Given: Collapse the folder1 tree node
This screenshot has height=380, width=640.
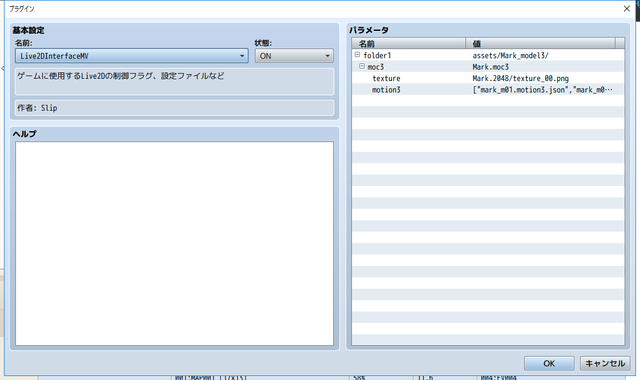Looking at the screenshot, I should (357, 55).
